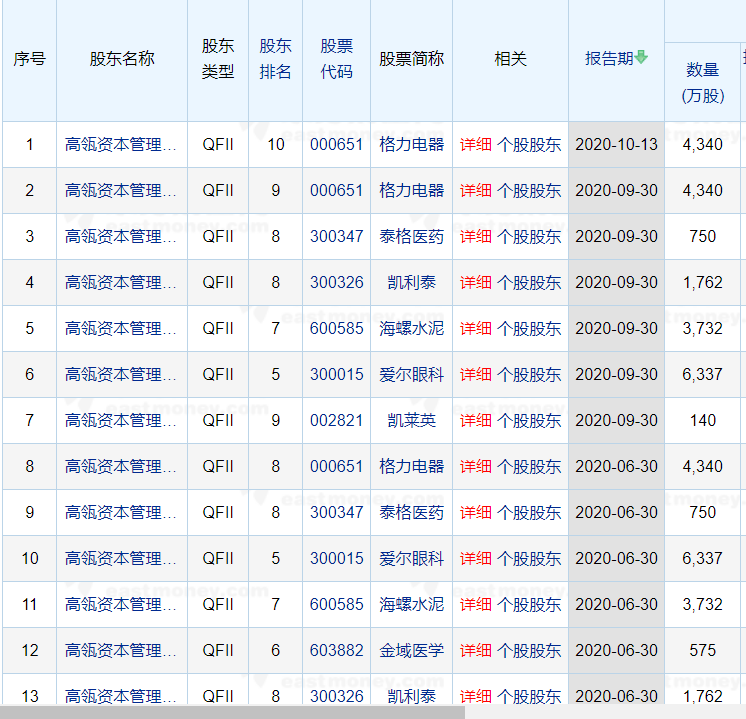This screenshot has width=746, height=719.
Task: Open stock code 600585 in row 5
Action: 336,328
